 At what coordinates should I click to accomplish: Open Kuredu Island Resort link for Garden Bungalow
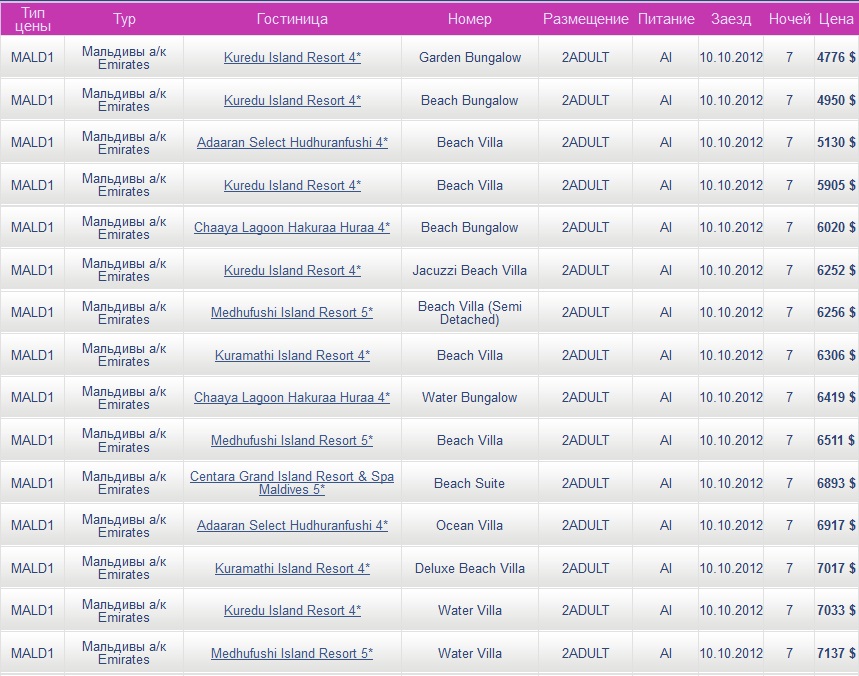pyautogui.click(x=292, y=58)
